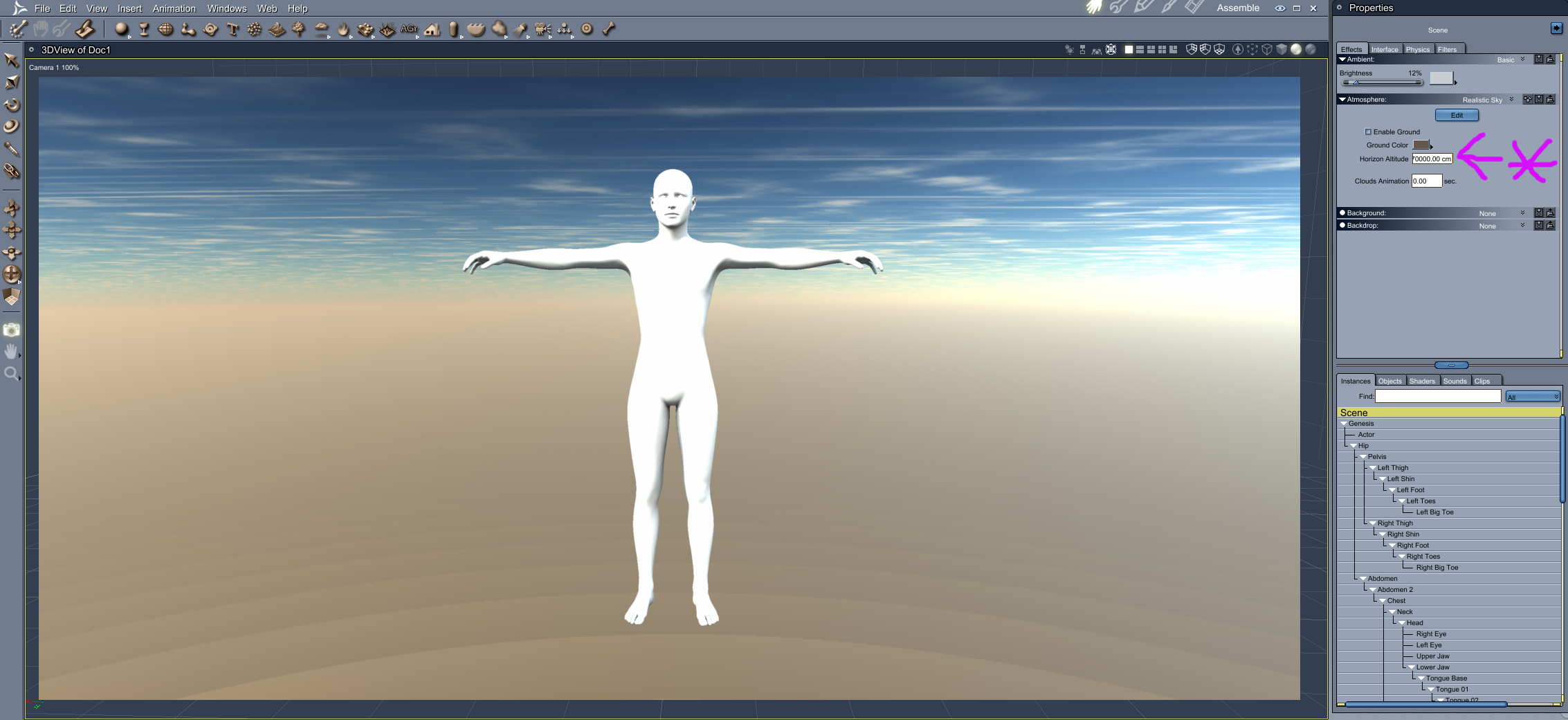Viewport: 1568px width, 720px height.
Task: Select the Background radio button
Action: pos(1342,213)
